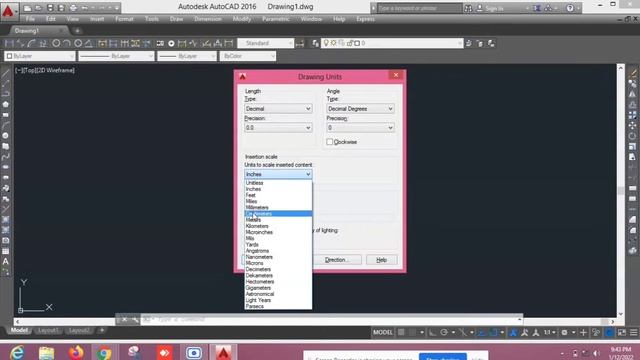This screenshot has width=640, height=360.
Task: Click the Center Mark tool icon
Action: [x=171, y=43]
